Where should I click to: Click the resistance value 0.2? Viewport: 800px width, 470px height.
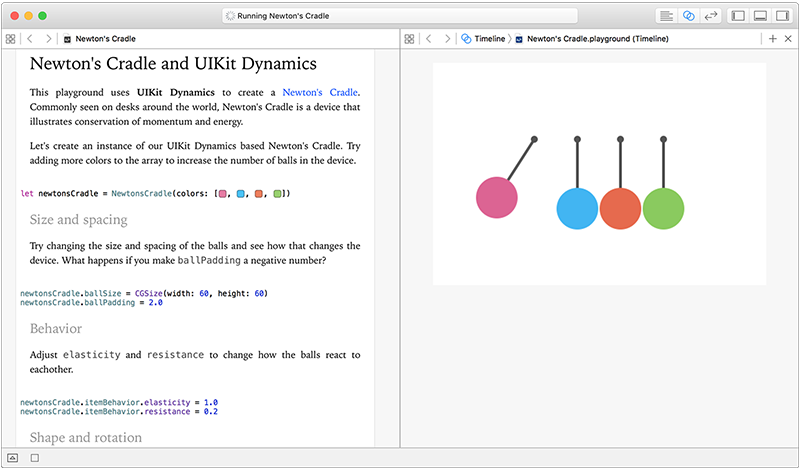tap(211, 412)
